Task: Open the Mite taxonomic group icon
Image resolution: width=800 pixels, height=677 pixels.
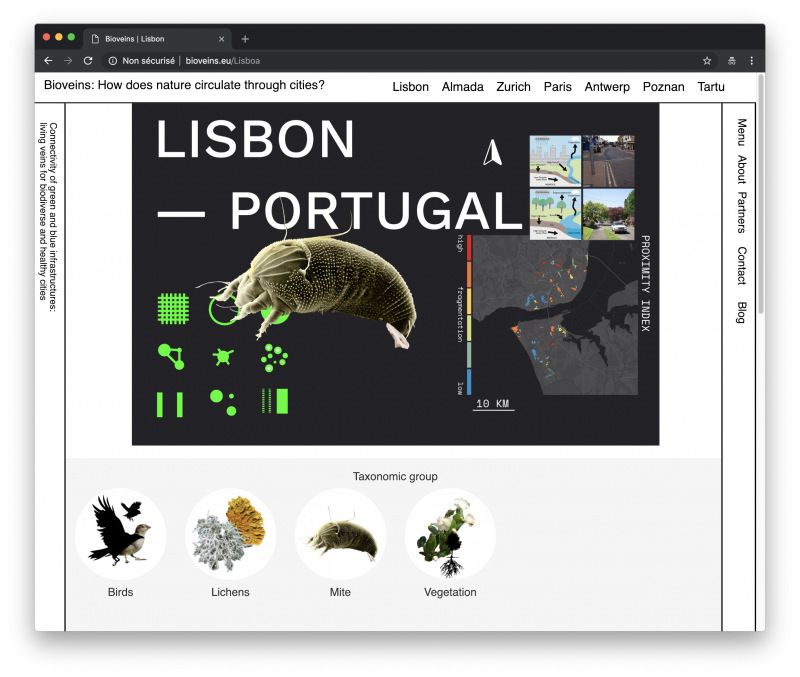Action: point(340,533)
